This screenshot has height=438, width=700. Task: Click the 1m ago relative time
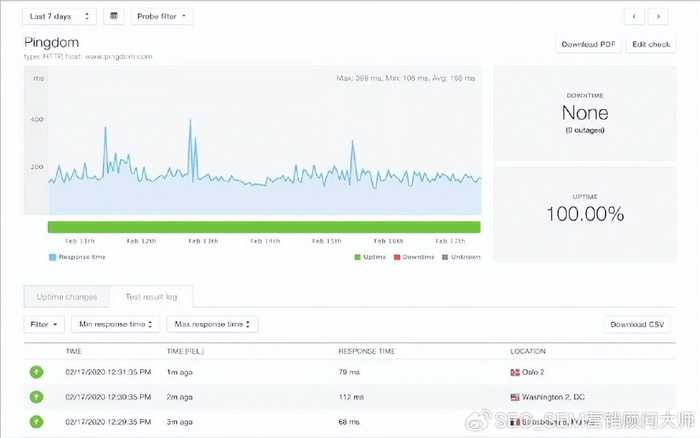click(x=179, y=372)
